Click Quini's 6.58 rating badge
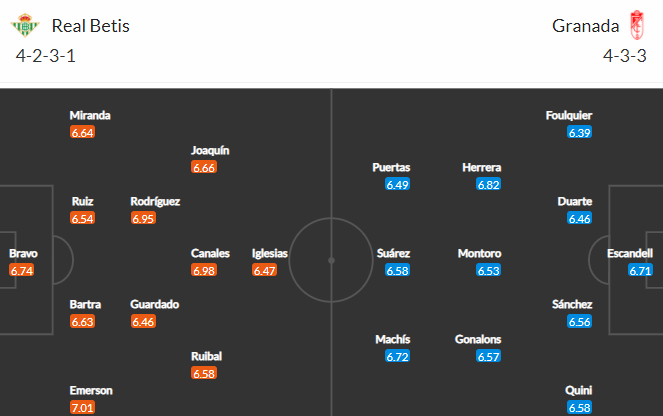 coord(579,408)
